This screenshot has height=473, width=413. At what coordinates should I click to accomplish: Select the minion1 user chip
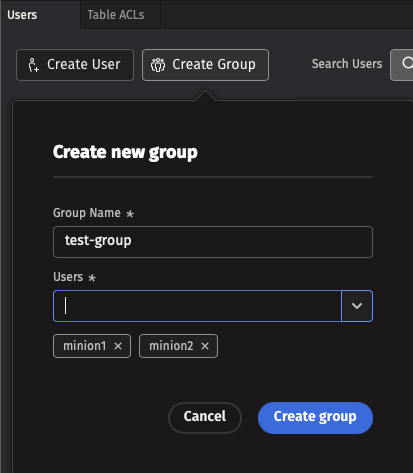pyautogui.click(x=92, y=346)
